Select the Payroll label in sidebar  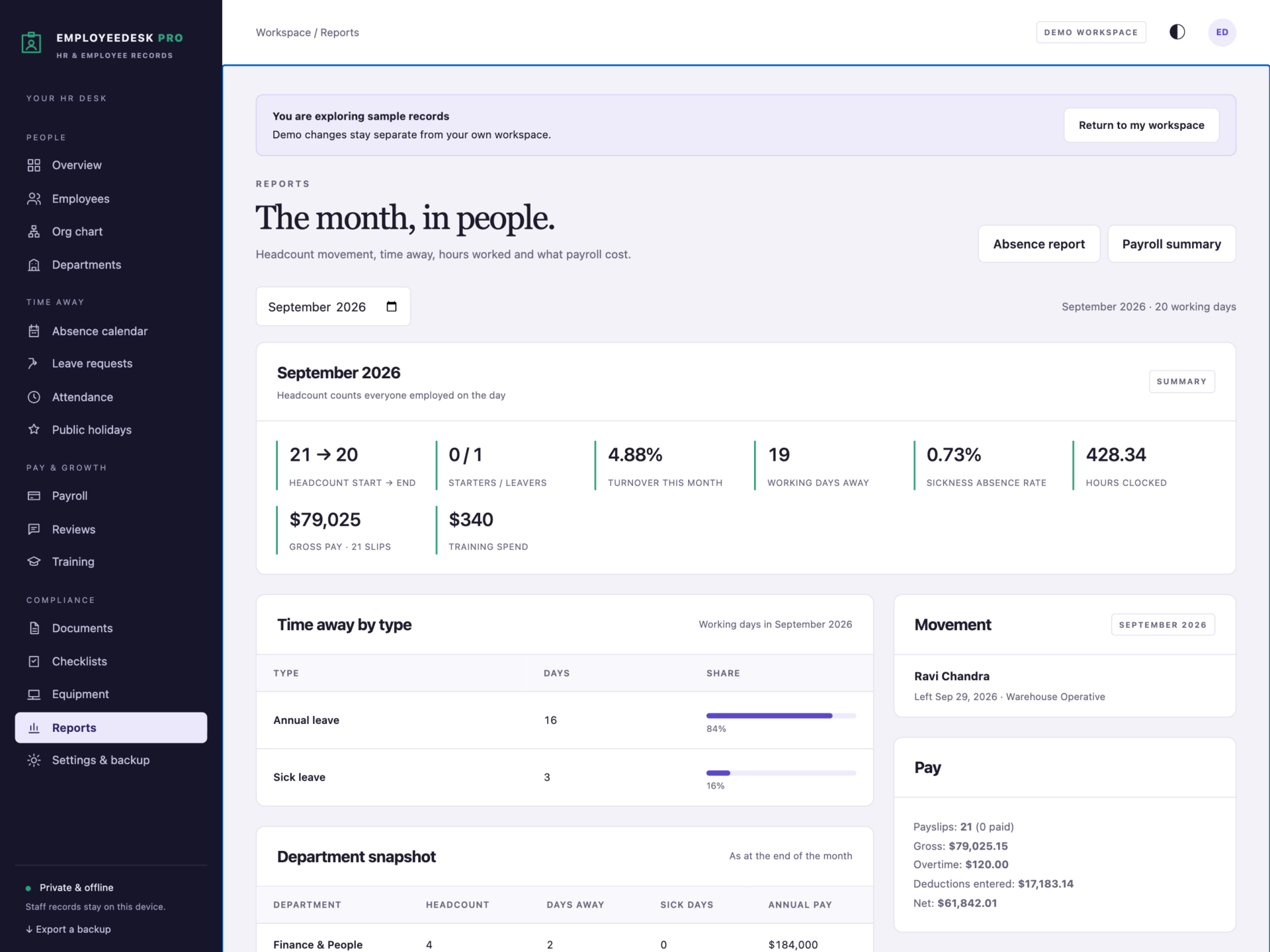[x=69, y=496]
